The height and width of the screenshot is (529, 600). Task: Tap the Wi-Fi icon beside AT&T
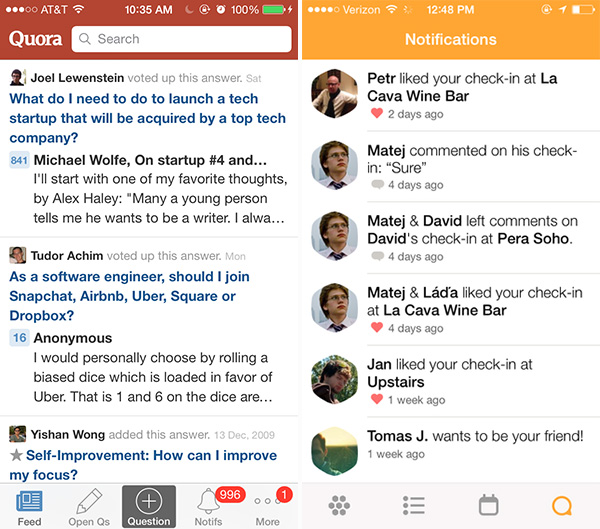click(78, 9)
